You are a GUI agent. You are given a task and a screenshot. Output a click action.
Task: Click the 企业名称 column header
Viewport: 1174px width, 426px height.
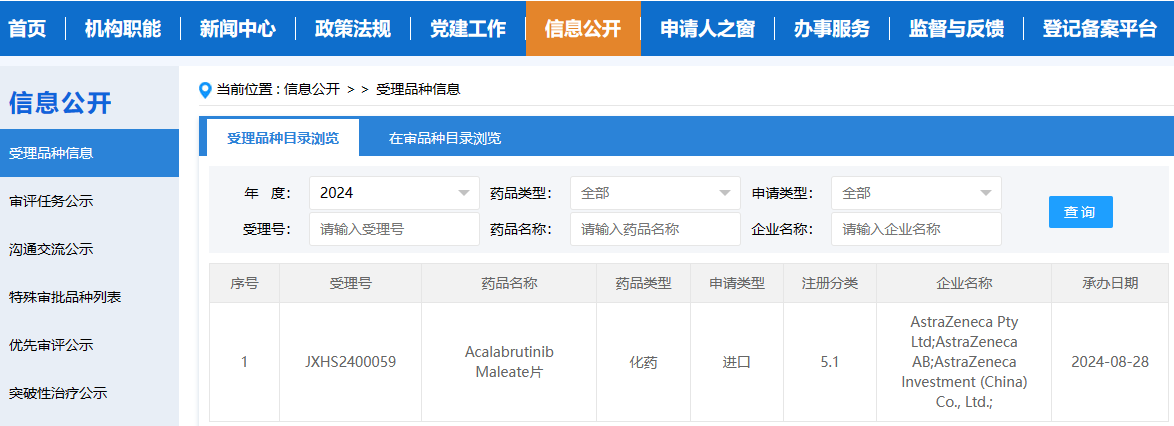click(x=964, y=284)
